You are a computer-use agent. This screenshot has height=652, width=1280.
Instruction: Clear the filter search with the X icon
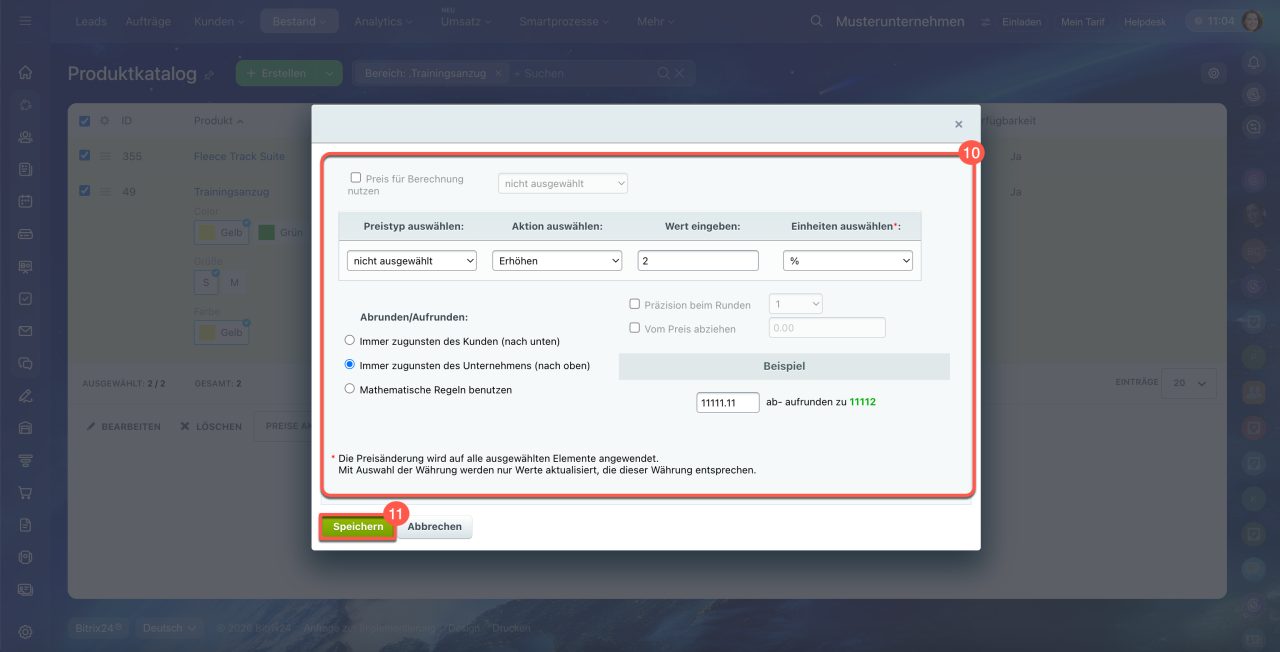click(680, 73)
